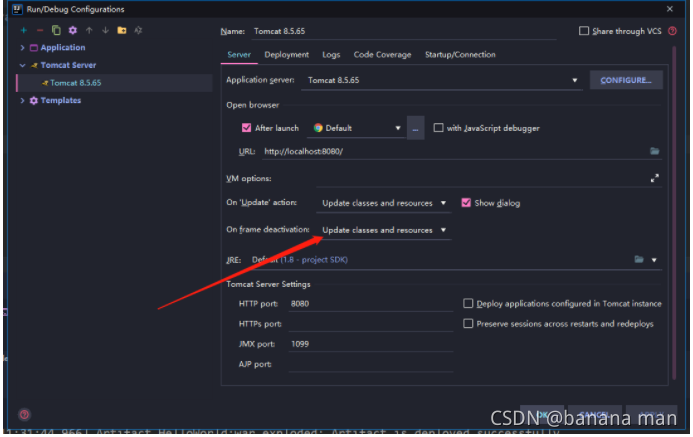Viewport: 693px width, 437px height.
Task: Expand the Templates tree node
Action: point(22,100)
